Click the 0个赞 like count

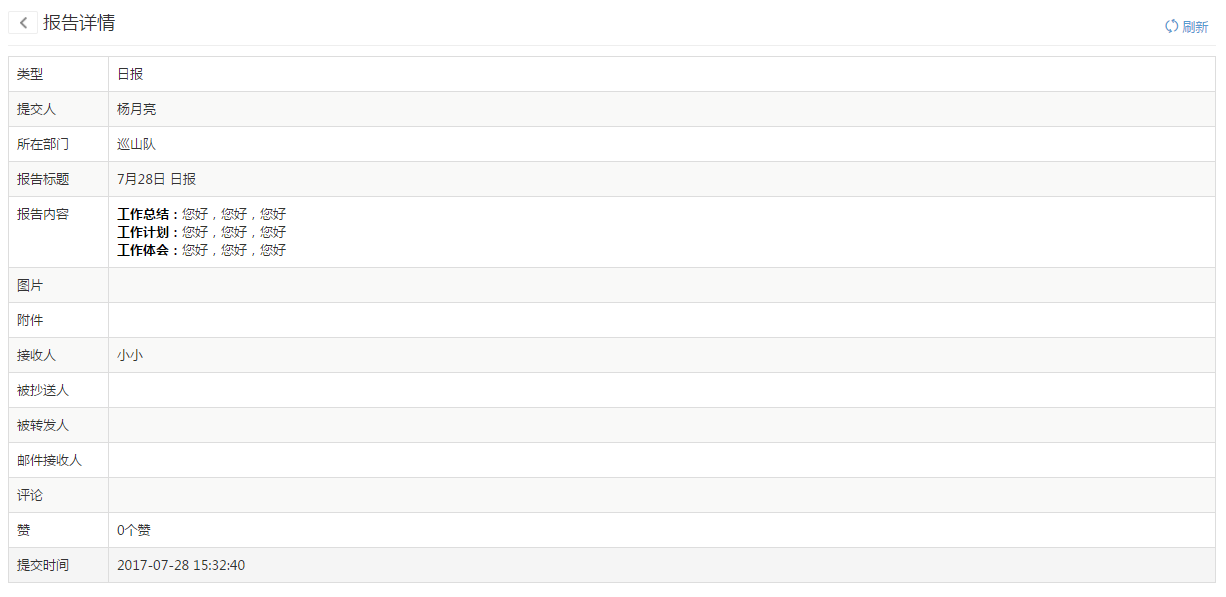click(134, 530)
